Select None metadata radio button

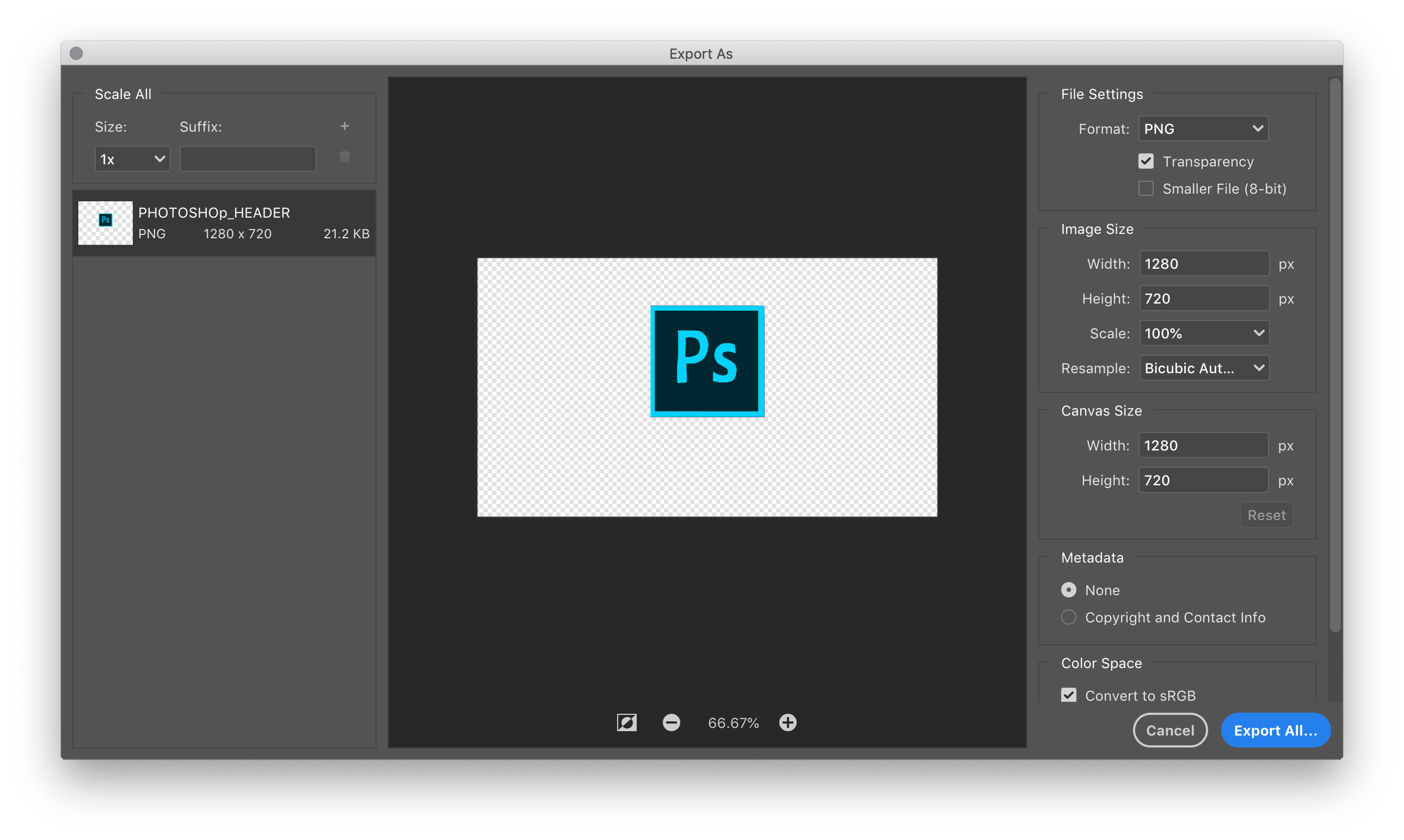pyautogui.click(x=1069, y=590)
